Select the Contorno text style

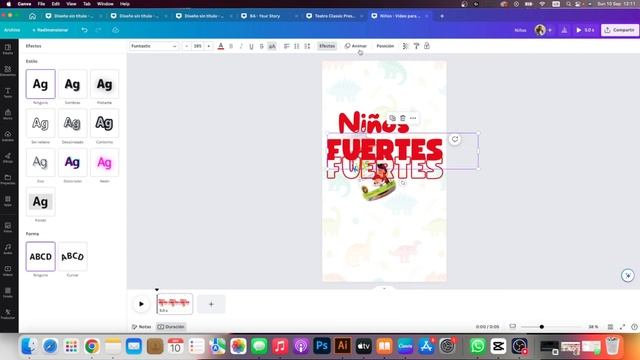point(104,123)
